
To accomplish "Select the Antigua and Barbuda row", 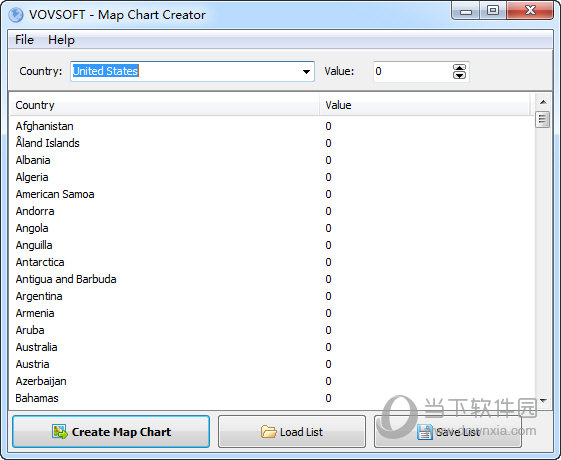I will pos(272,279).
